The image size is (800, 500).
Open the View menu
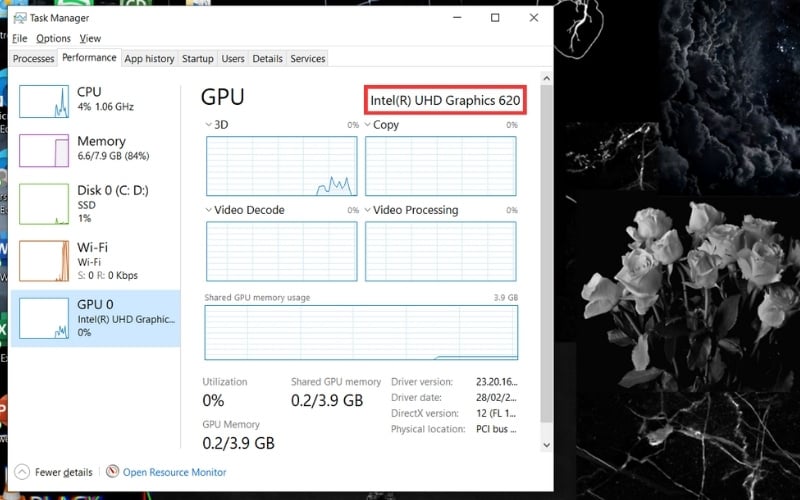tap(90, 38)
